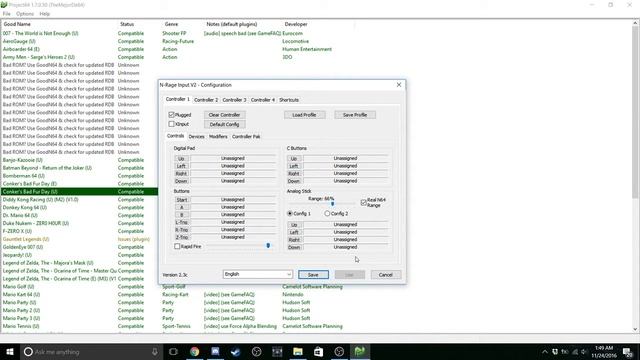Screen dimensions: 640x360
Task: Open the English language dropdown
Action: point(258,274)
